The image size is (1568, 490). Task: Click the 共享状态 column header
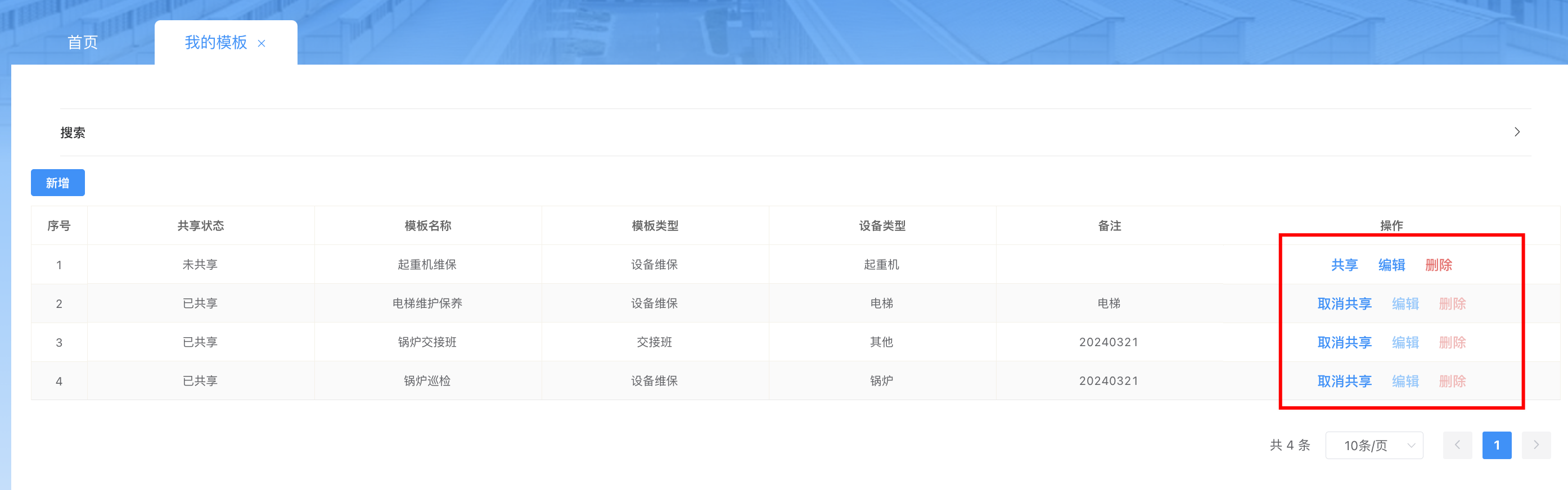pyautogui.click(x=200, y=226)
